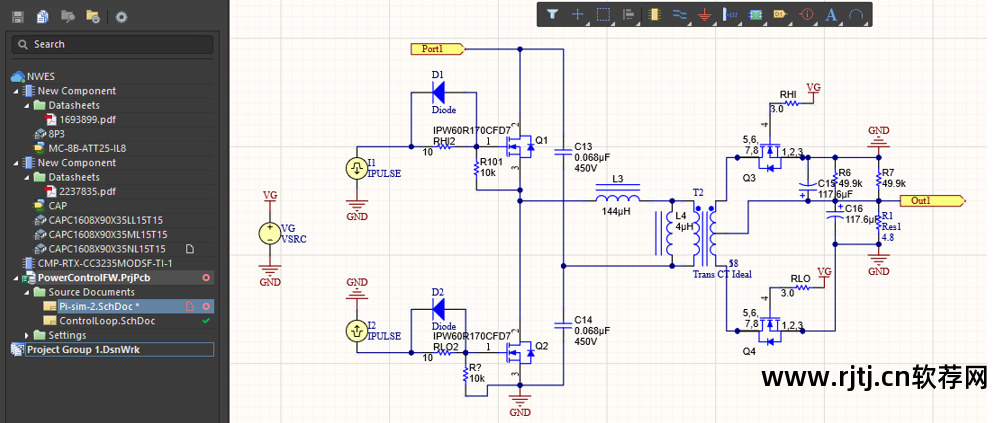Select the selection Filter funnel tool
997x423 pixels.
(x=552, y=14)
